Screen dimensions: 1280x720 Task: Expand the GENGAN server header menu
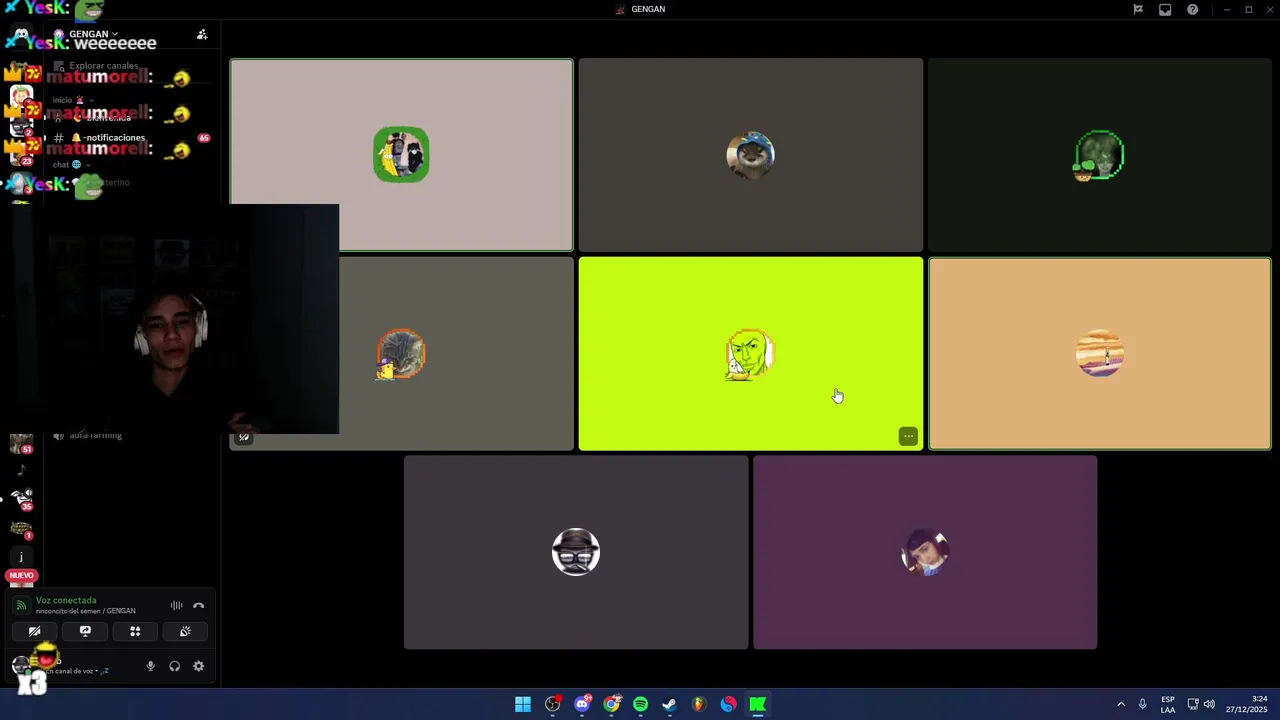(93, 34)
